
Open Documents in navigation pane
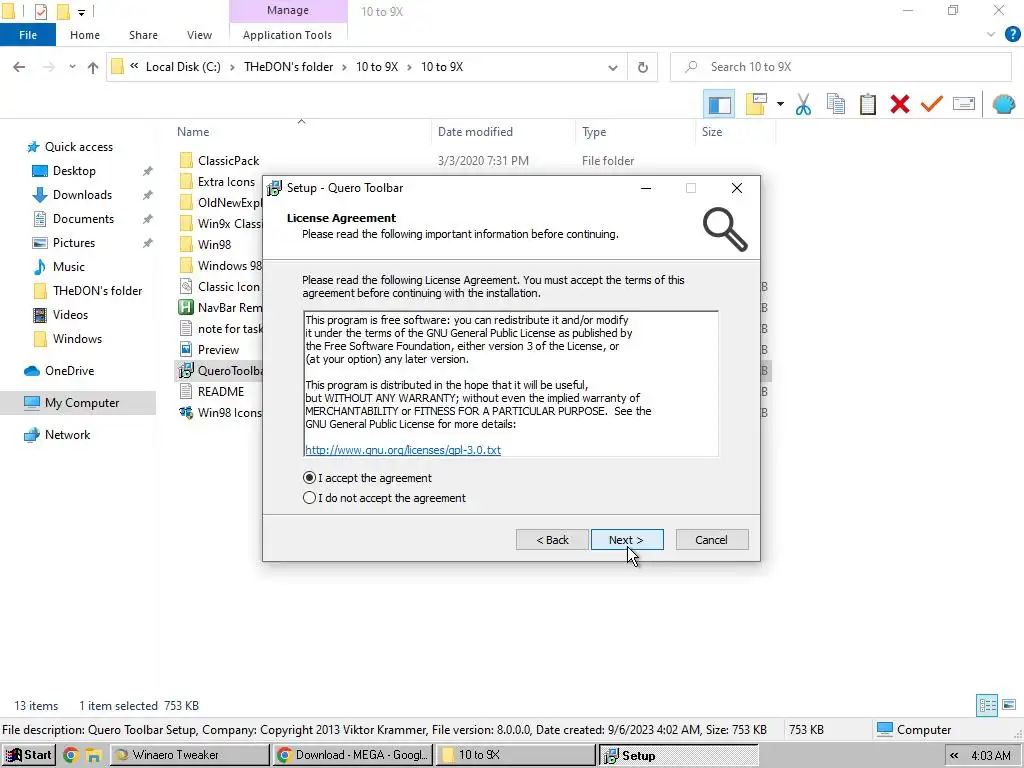(83, 219)
